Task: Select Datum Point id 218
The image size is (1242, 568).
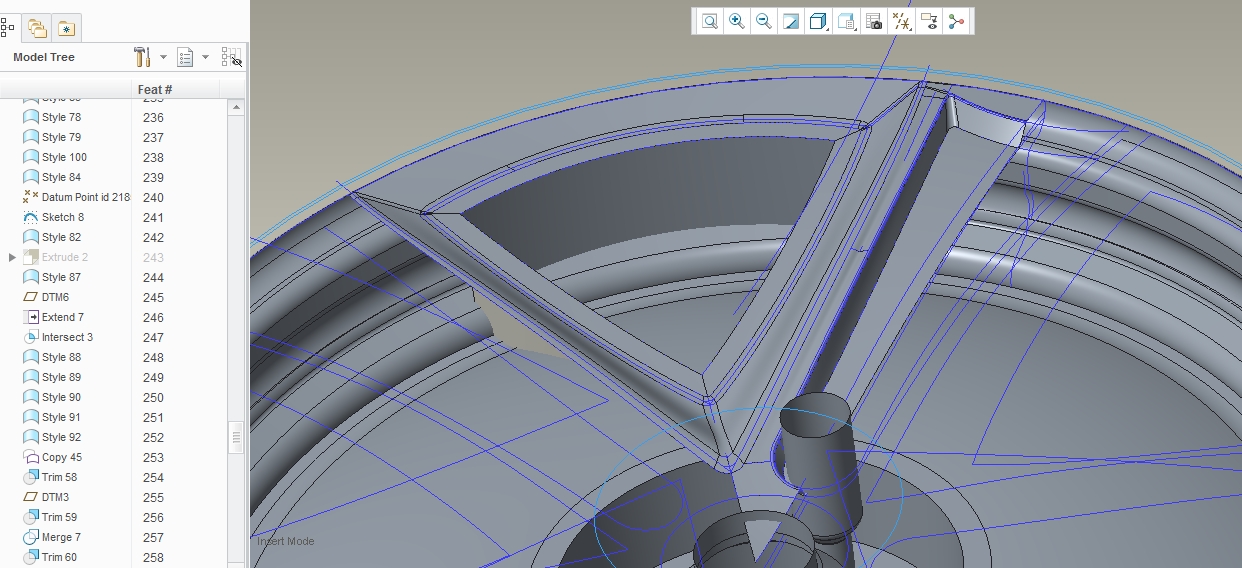Action: 86,197
